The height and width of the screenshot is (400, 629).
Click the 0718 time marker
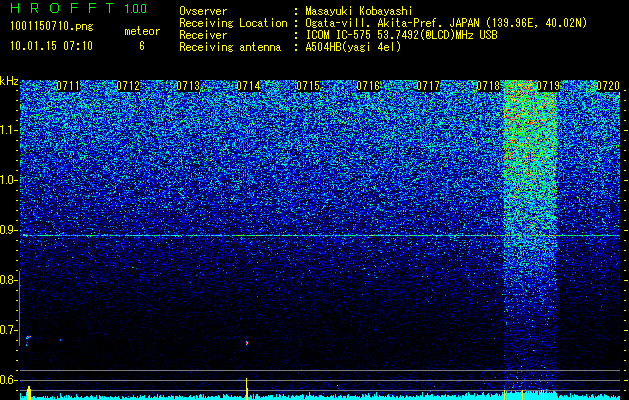click(488, 86)
